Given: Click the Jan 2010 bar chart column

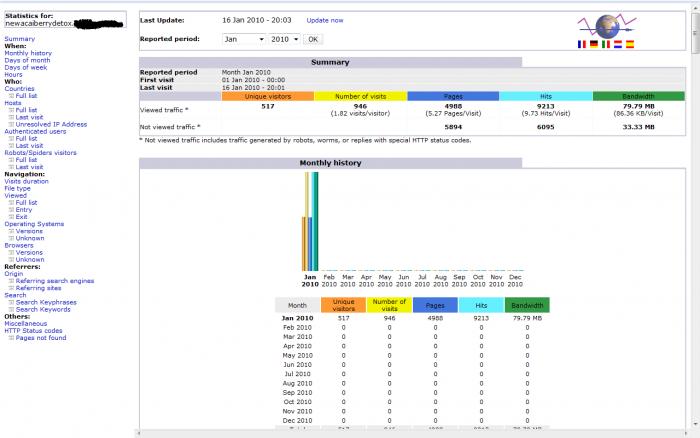Looking at the screenshot, I should 310,220.
